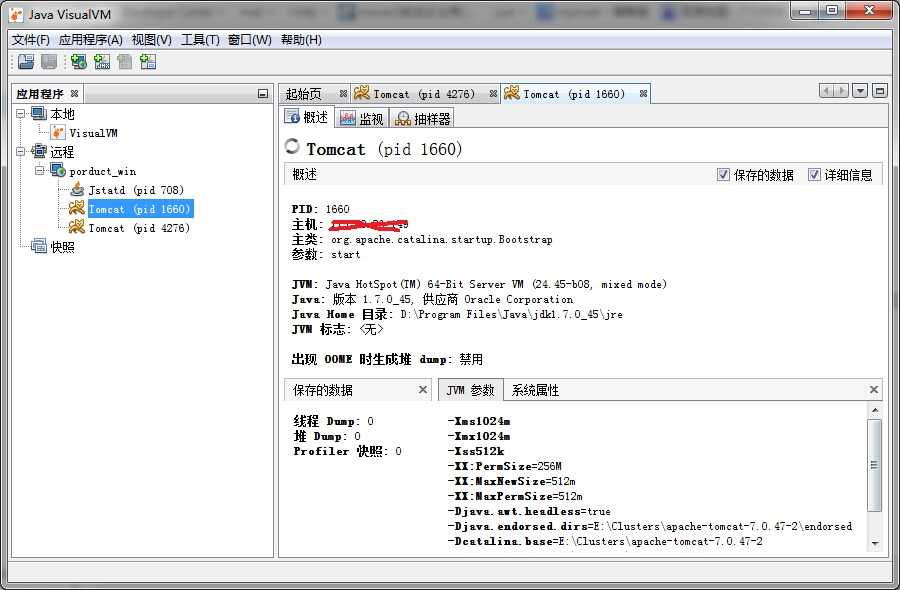The width and height of the screenshot is (900, 590).
Task: Select Tomcat (pid 1660) in tree
Action: click(x=139, y=209)
